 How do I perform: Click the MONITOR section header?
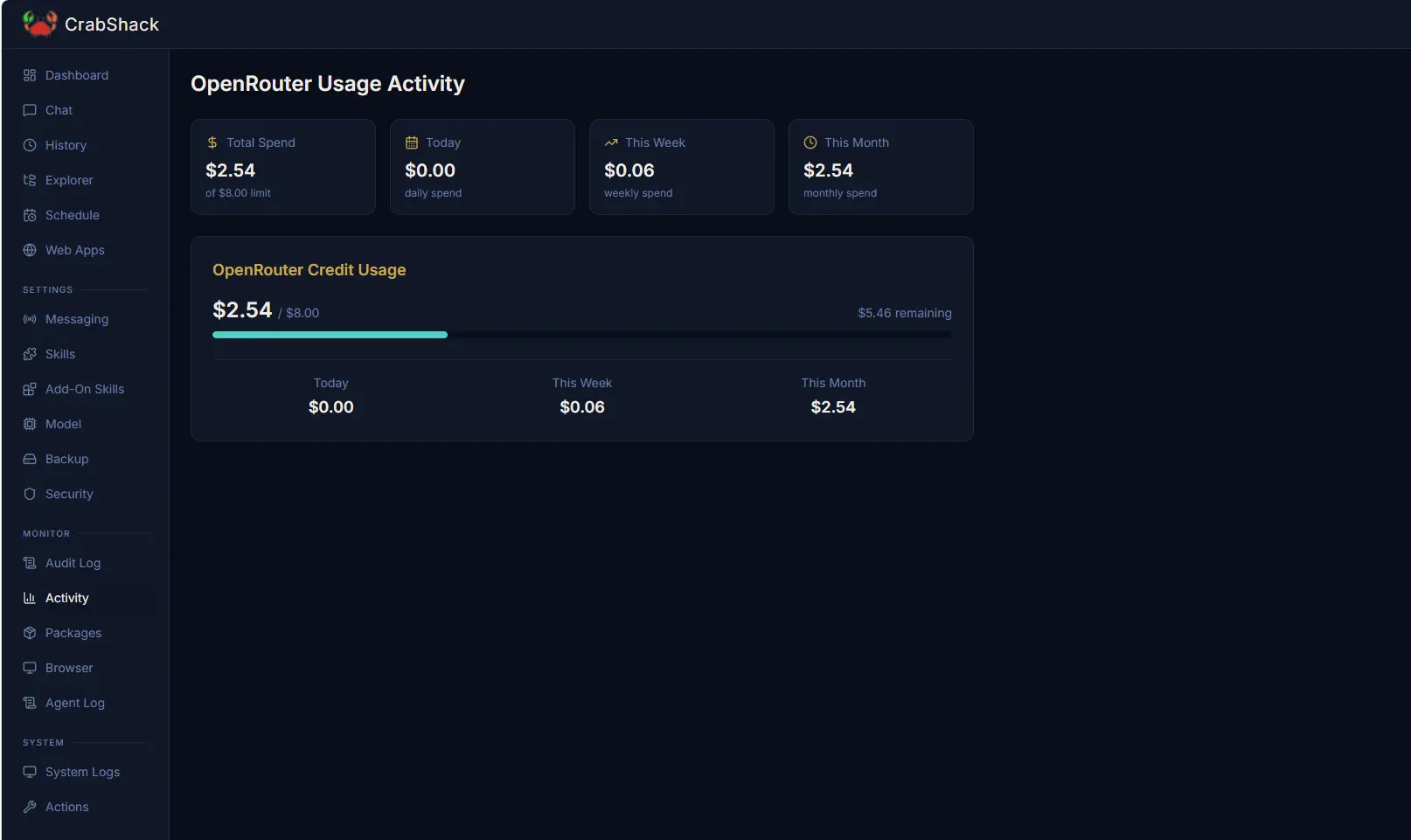[x=46, y=533]
